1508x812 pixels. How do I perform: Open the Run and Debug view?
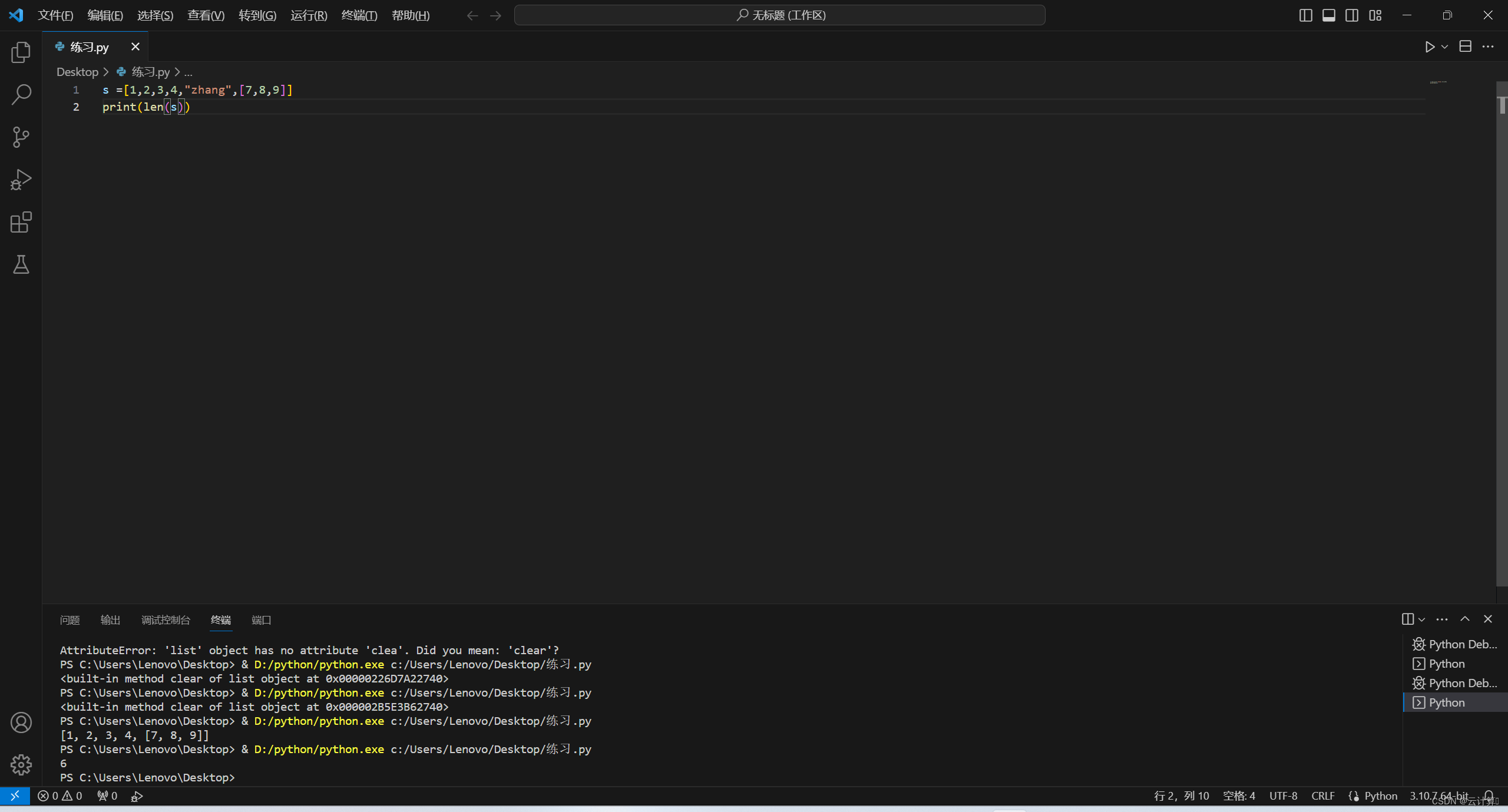coord(21,180)
